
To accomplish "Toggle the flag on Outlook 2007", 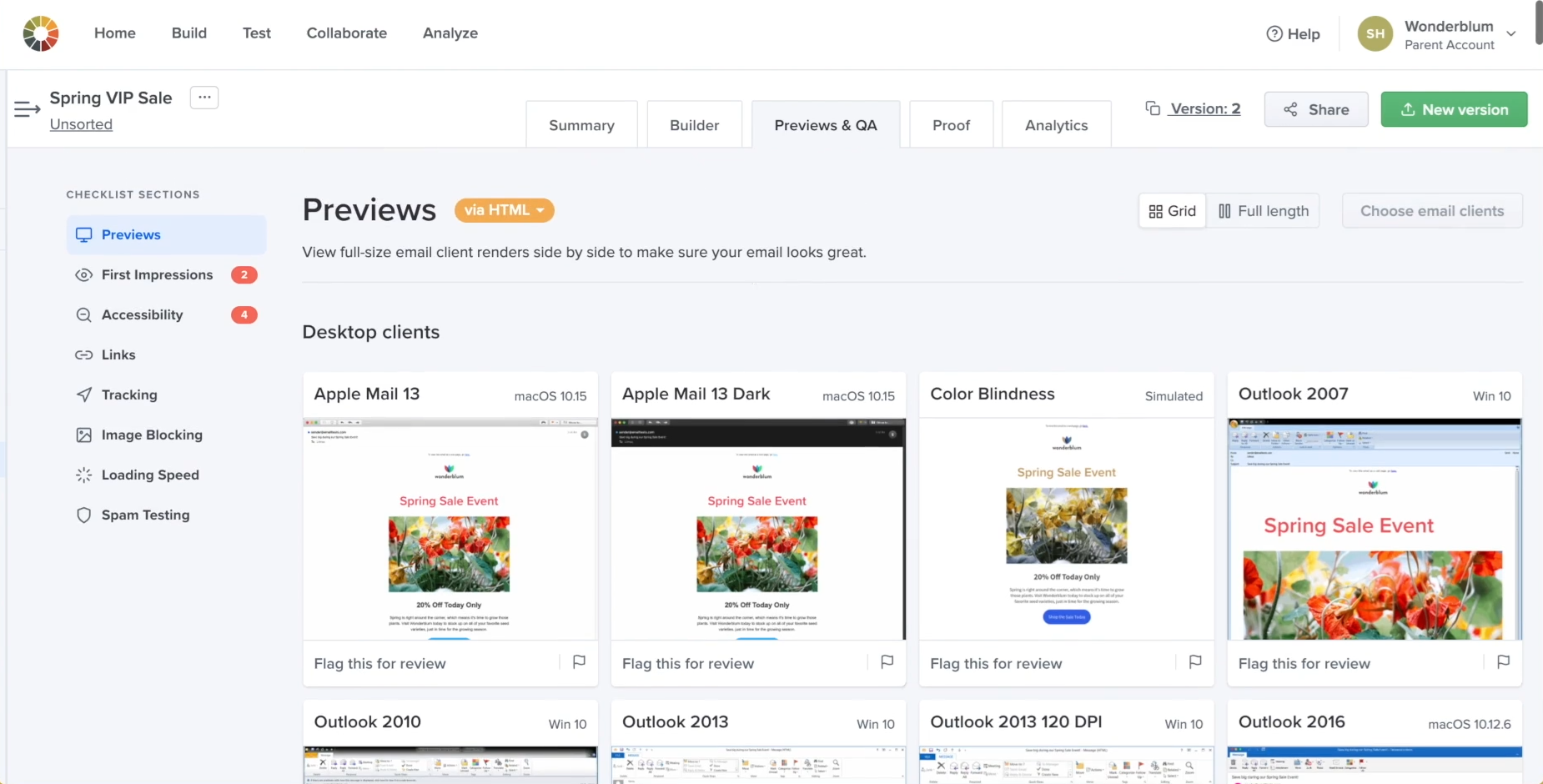I will point(1503,662).
